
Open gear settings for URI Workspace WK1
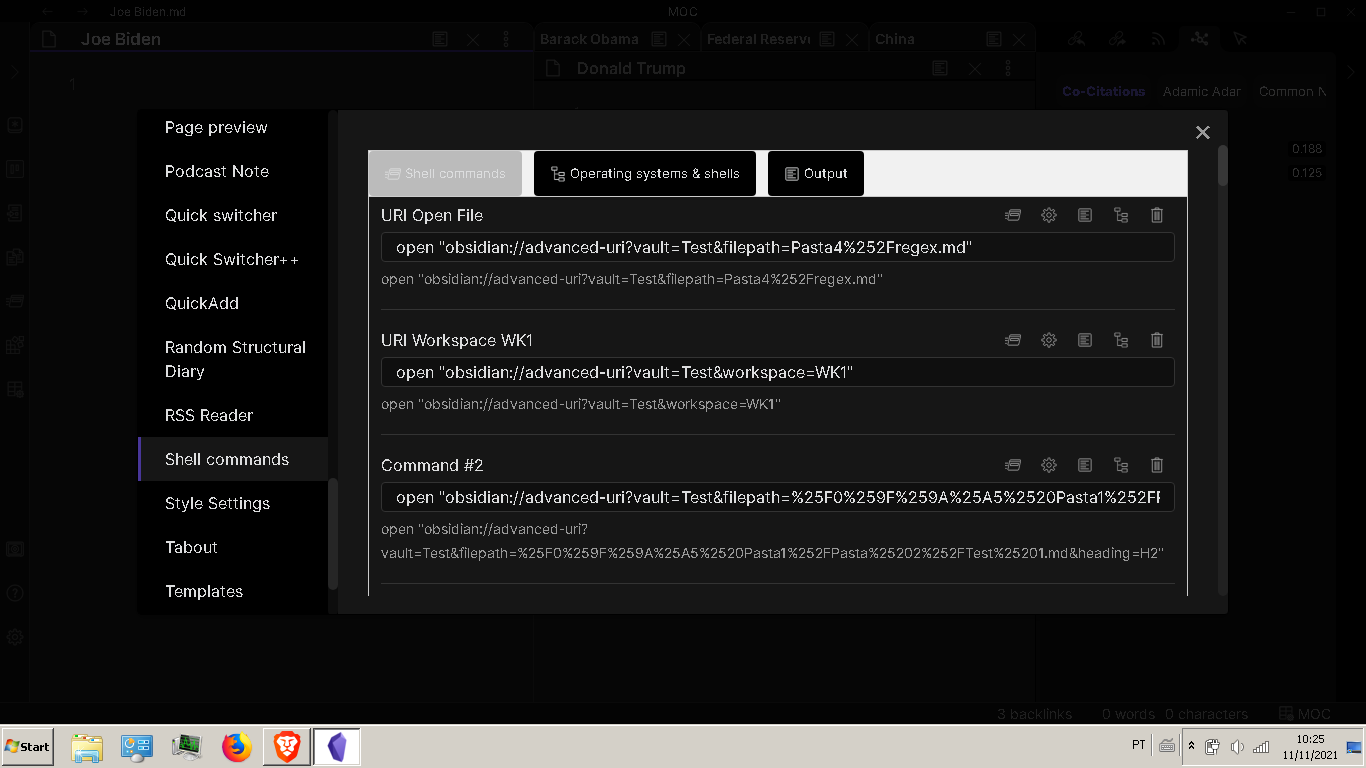[x=1049, y=340]
